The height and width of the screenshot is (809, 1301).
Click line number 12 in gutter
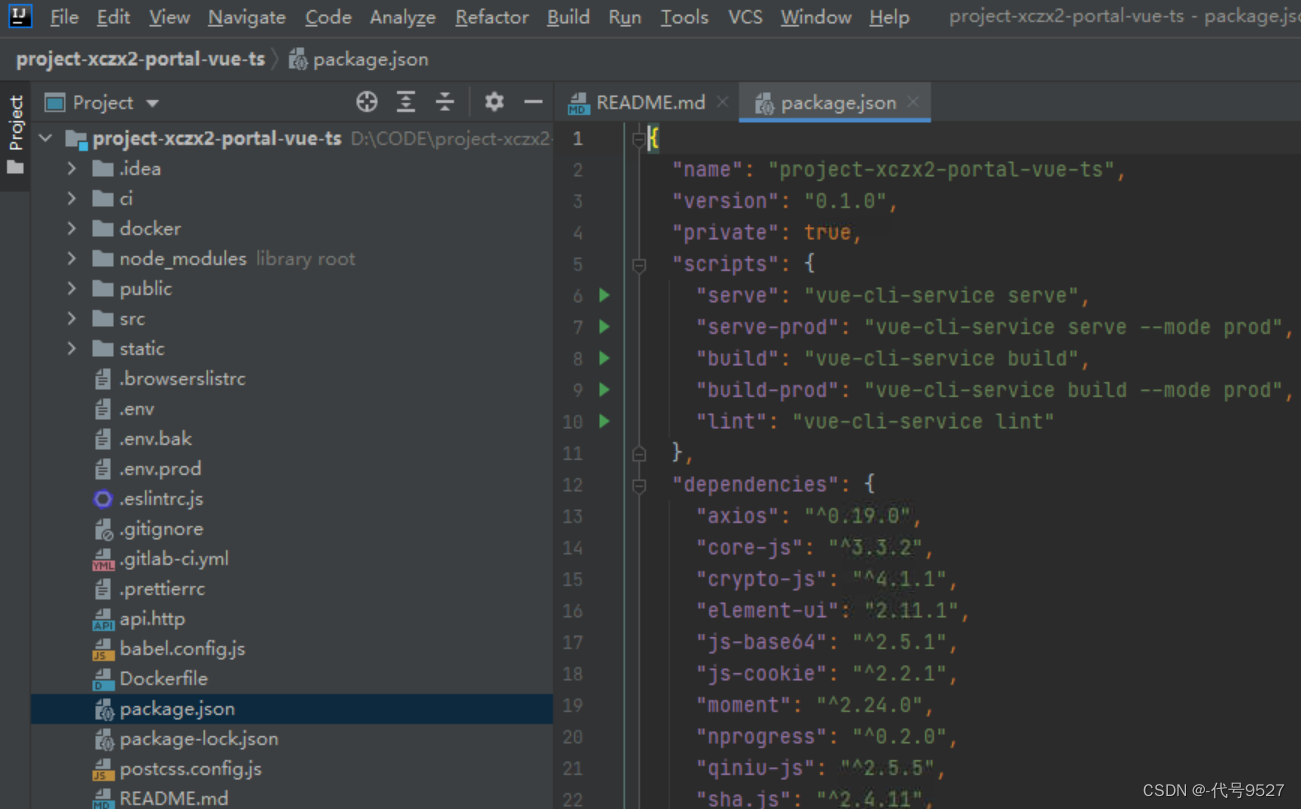pos(572,485)
